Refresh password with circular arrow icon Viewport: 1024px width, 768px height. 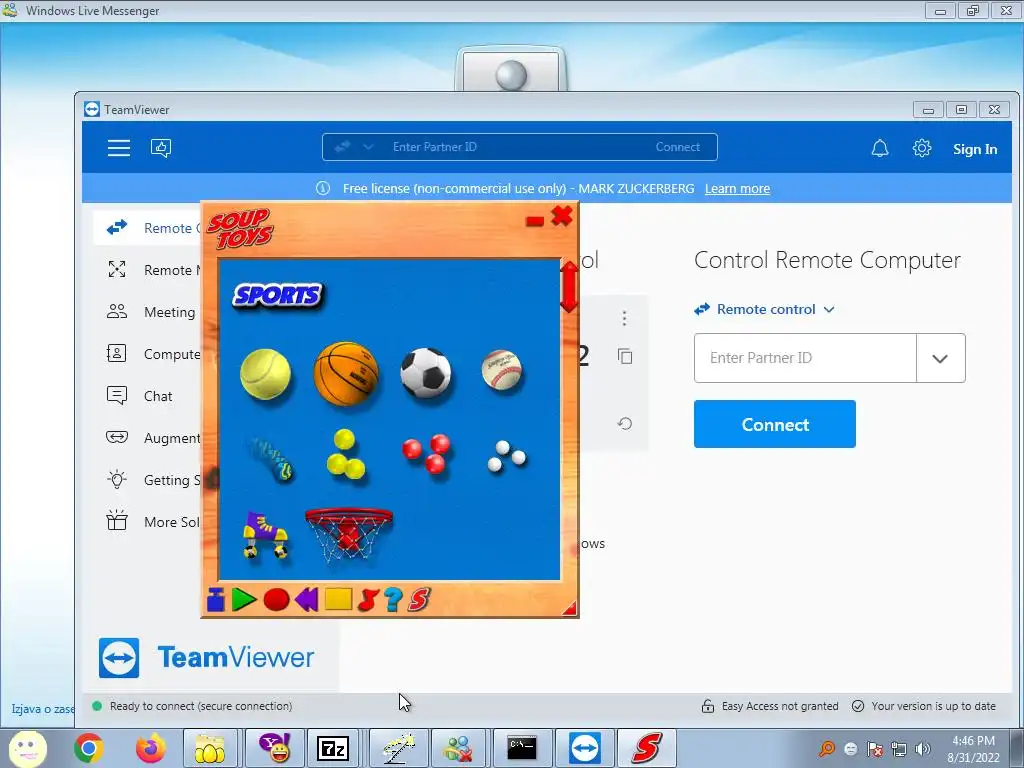coord(624,423)
